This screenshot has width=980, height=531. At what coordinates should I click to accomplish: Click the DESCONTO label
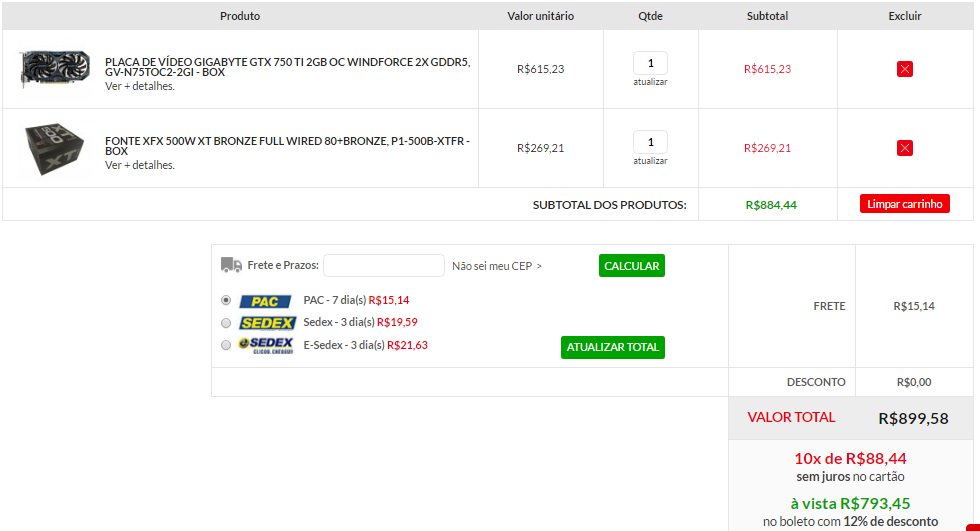coord(816,382)
